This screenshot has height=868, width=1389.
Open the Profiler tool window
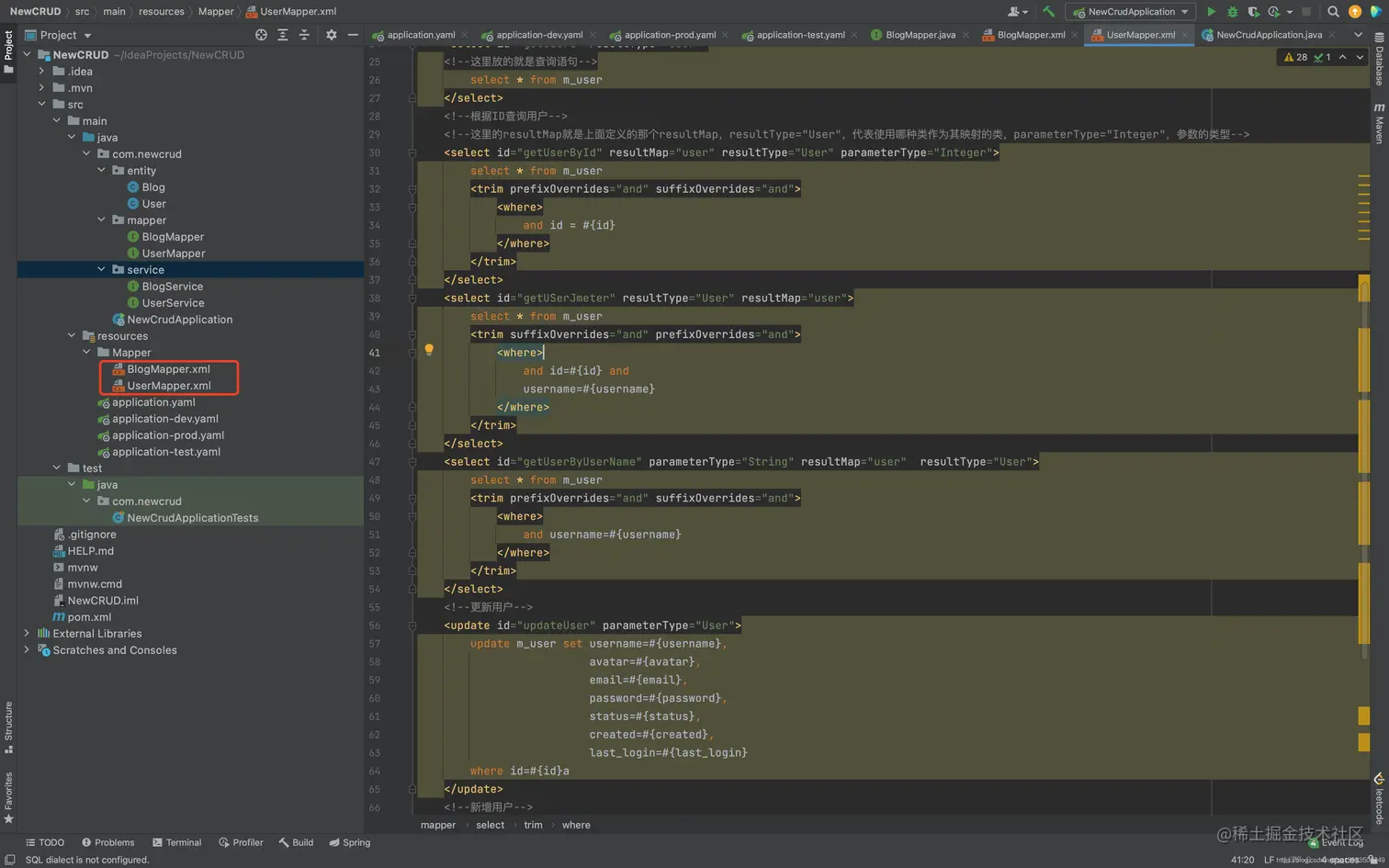point(241,842)
